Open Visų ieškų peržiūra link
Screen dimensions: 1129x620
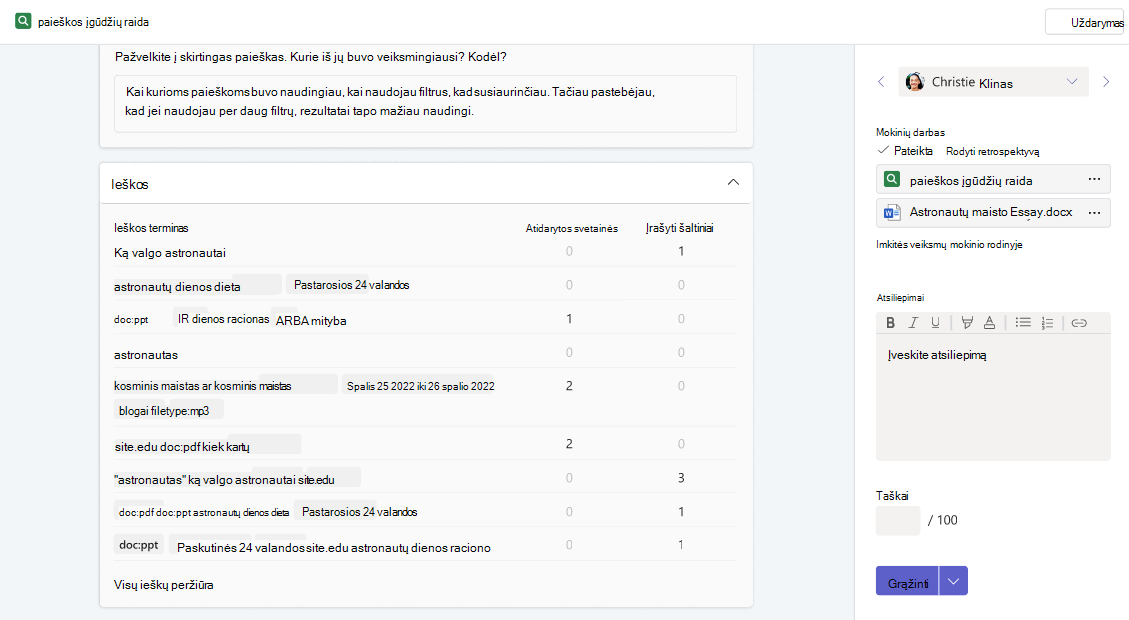pos(163,585)
